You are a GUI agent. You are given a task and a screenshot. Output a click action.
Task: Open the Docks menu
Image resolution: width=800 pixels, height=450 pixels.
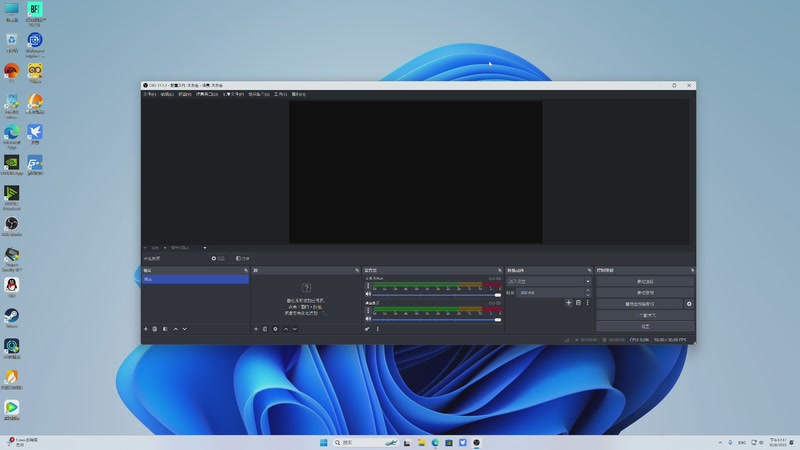pyautogui.click(x=207, y=94)
